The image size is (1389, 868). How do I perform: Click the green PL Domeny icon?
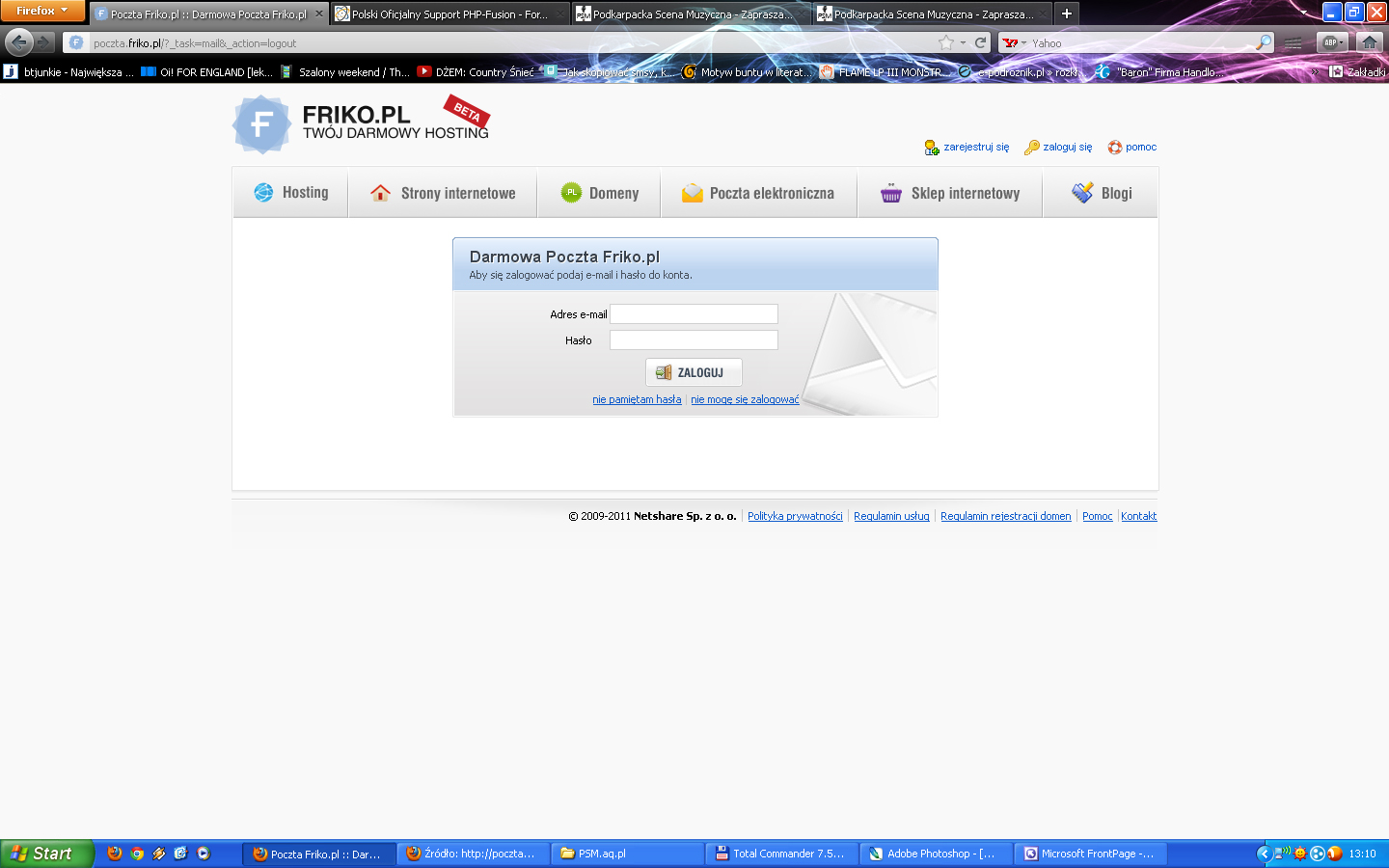point(571,193)
